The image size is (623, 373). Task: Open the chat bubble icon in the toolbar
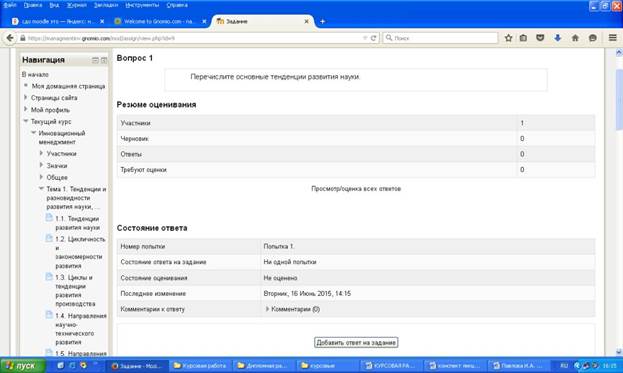(593, 38)
